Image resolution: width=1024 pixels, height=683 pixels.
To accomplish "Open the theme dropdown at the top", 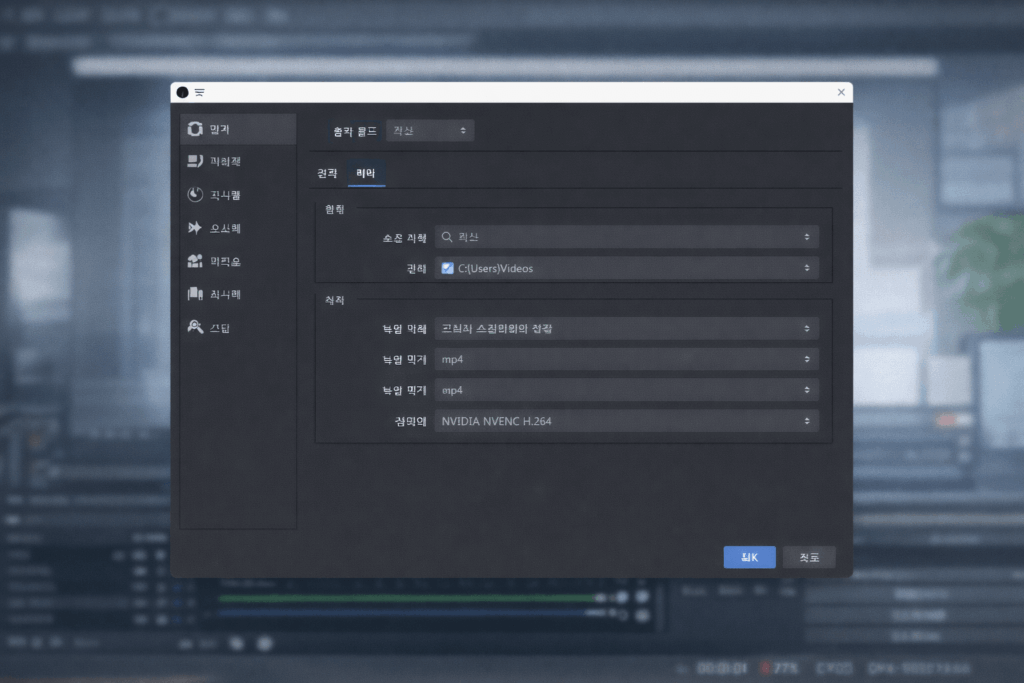I will (x=430, y=130).
